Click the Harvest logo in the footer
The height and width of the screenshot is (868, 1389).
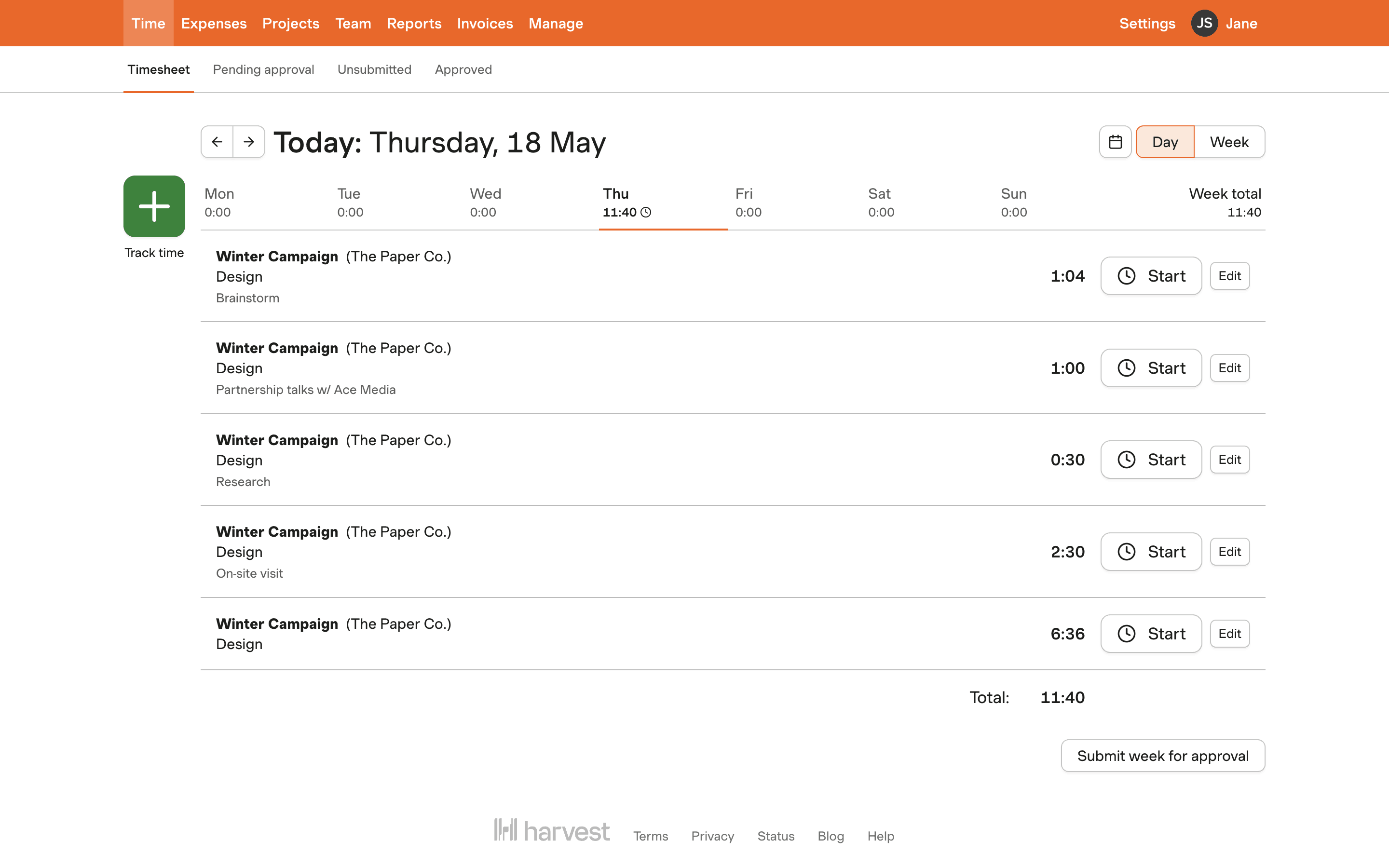point(552,831)
